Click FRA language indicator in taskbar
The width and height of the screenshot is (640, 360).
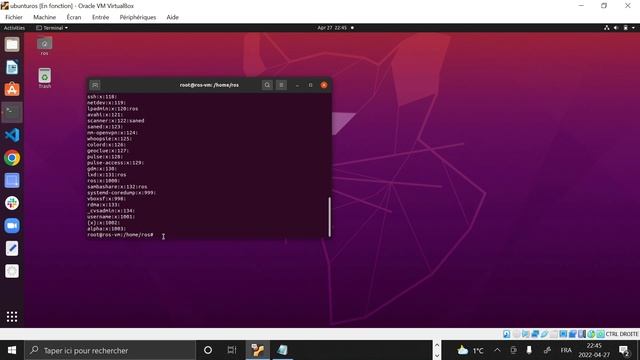[x=566, y=350]
